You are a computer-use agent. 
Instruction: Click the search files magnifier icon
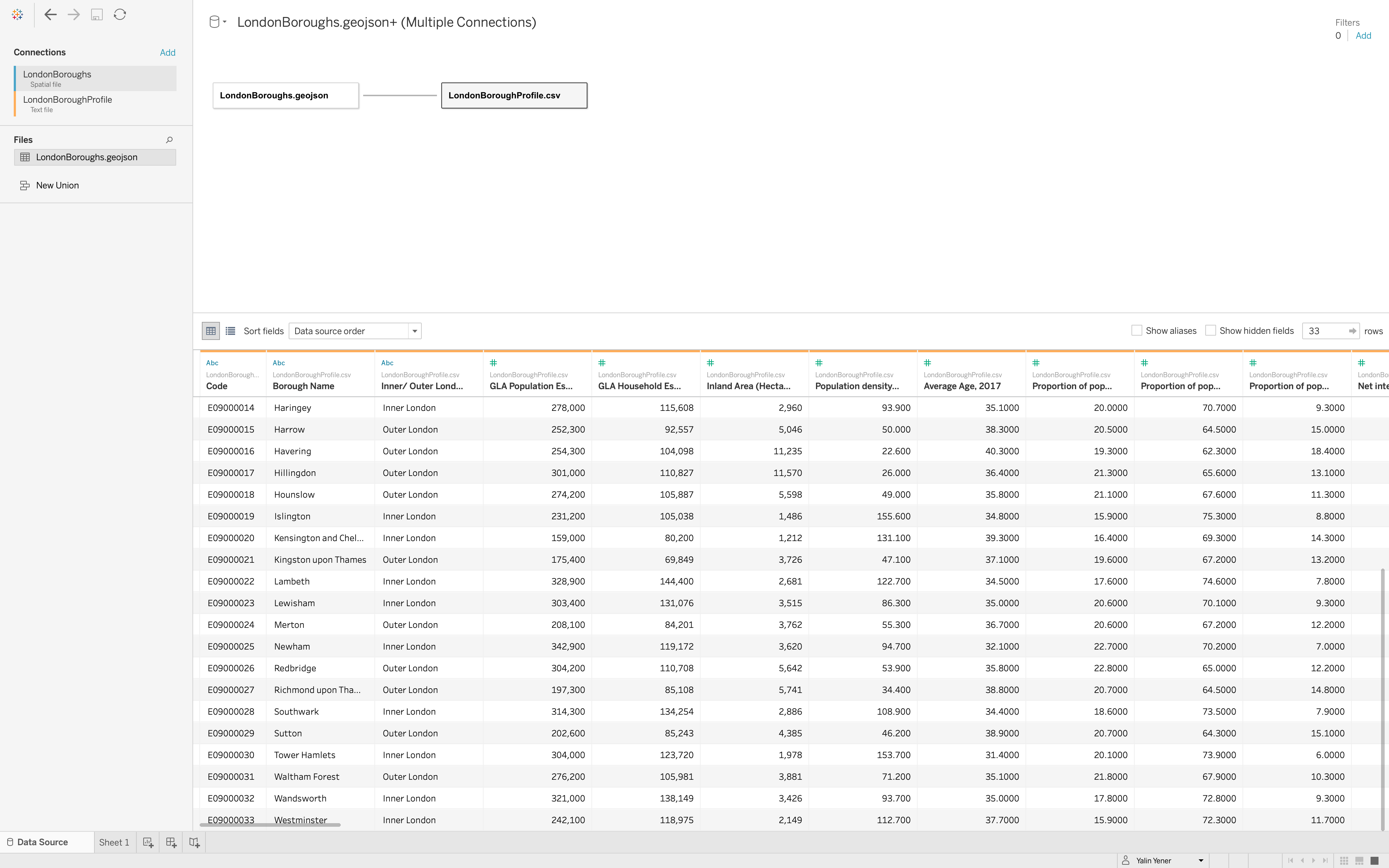[x=169, y=140]
